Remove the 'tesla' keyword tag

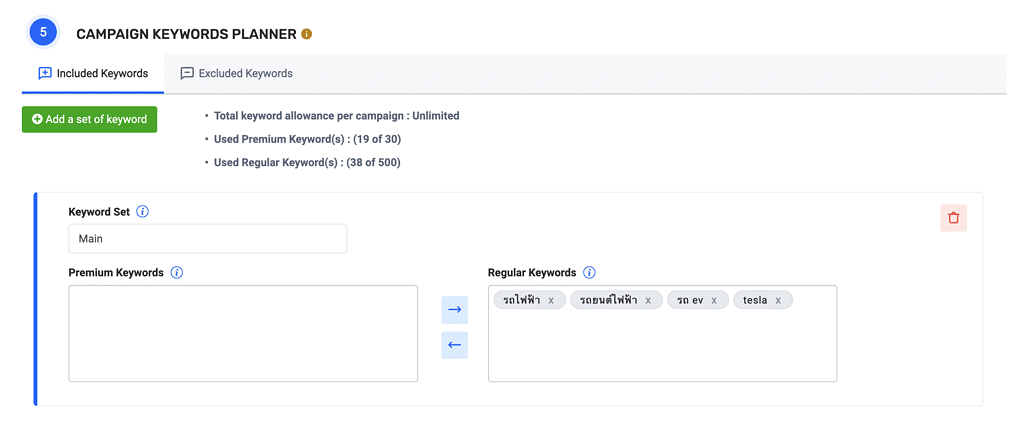(x=778, y=300)
